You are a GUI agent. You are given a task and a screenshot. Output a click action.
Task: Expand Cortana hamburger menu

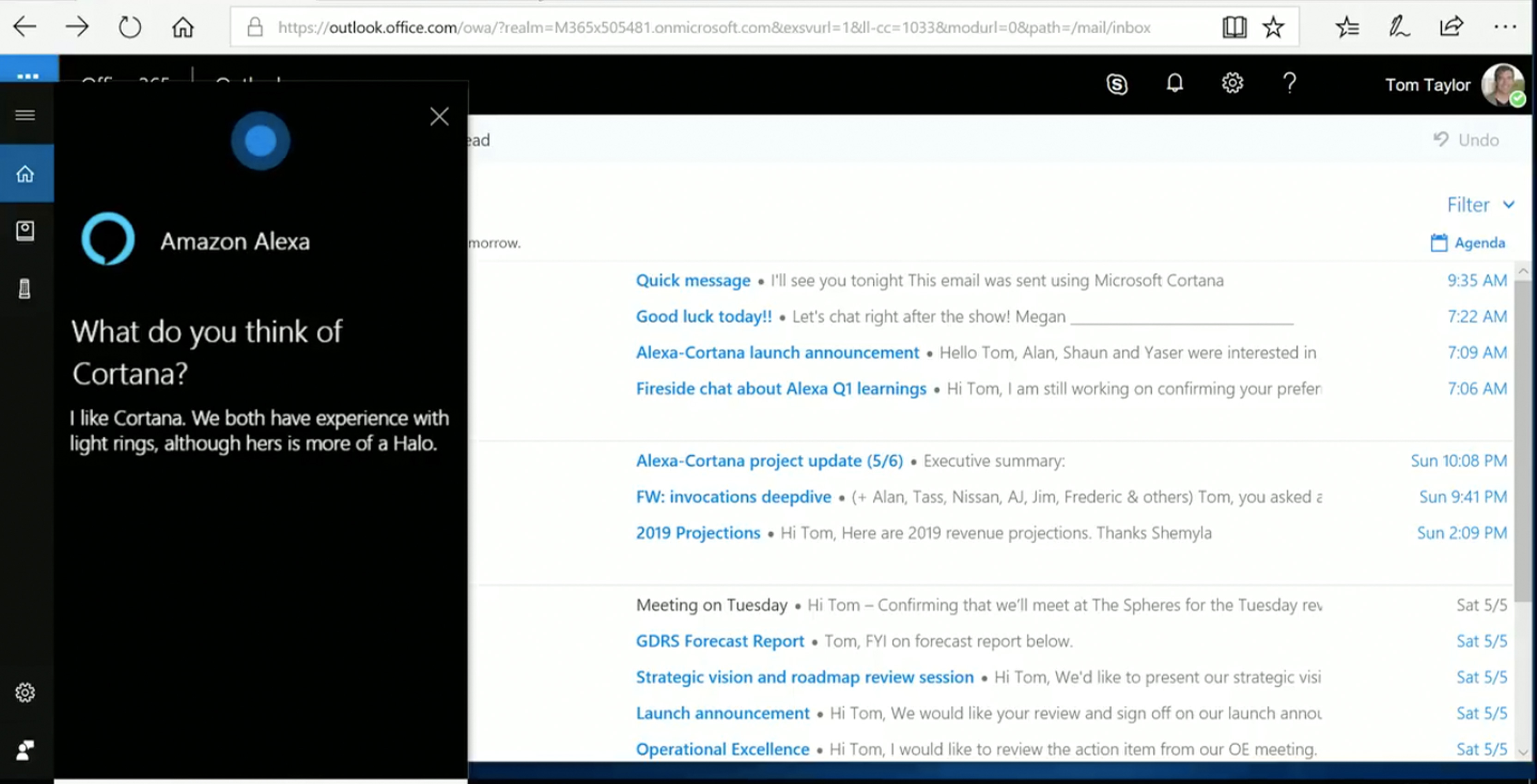pos(25,115)
